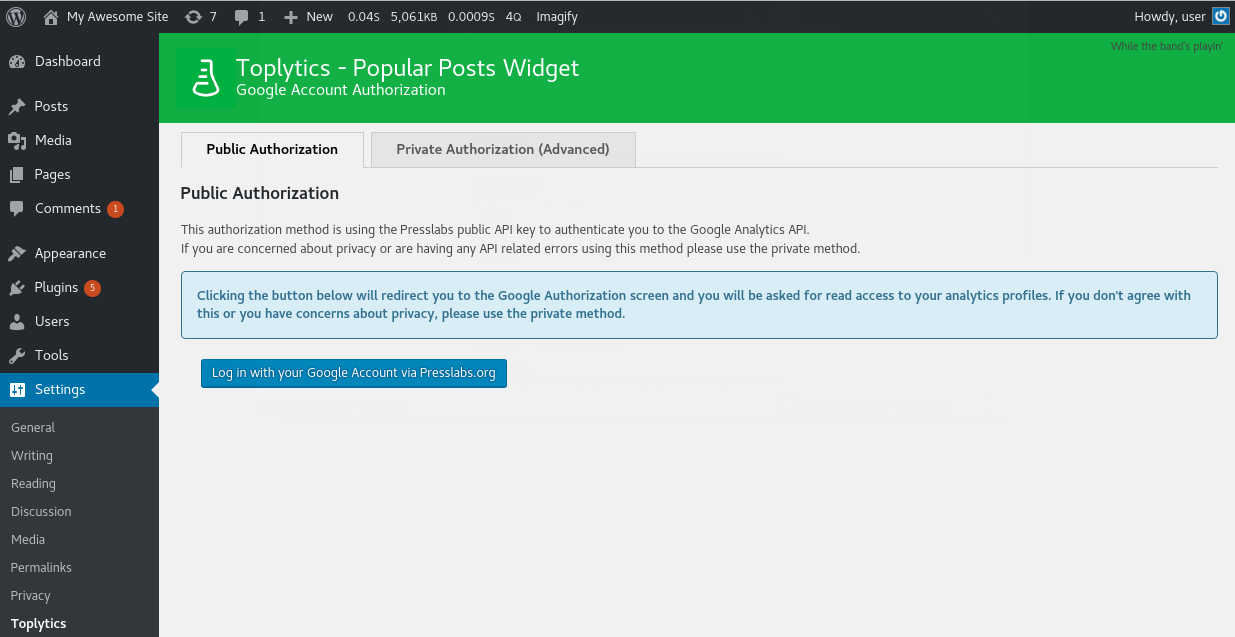1235x637 pixels.
Task: Open Discussion settings submenu item
Action: (41, 511)
